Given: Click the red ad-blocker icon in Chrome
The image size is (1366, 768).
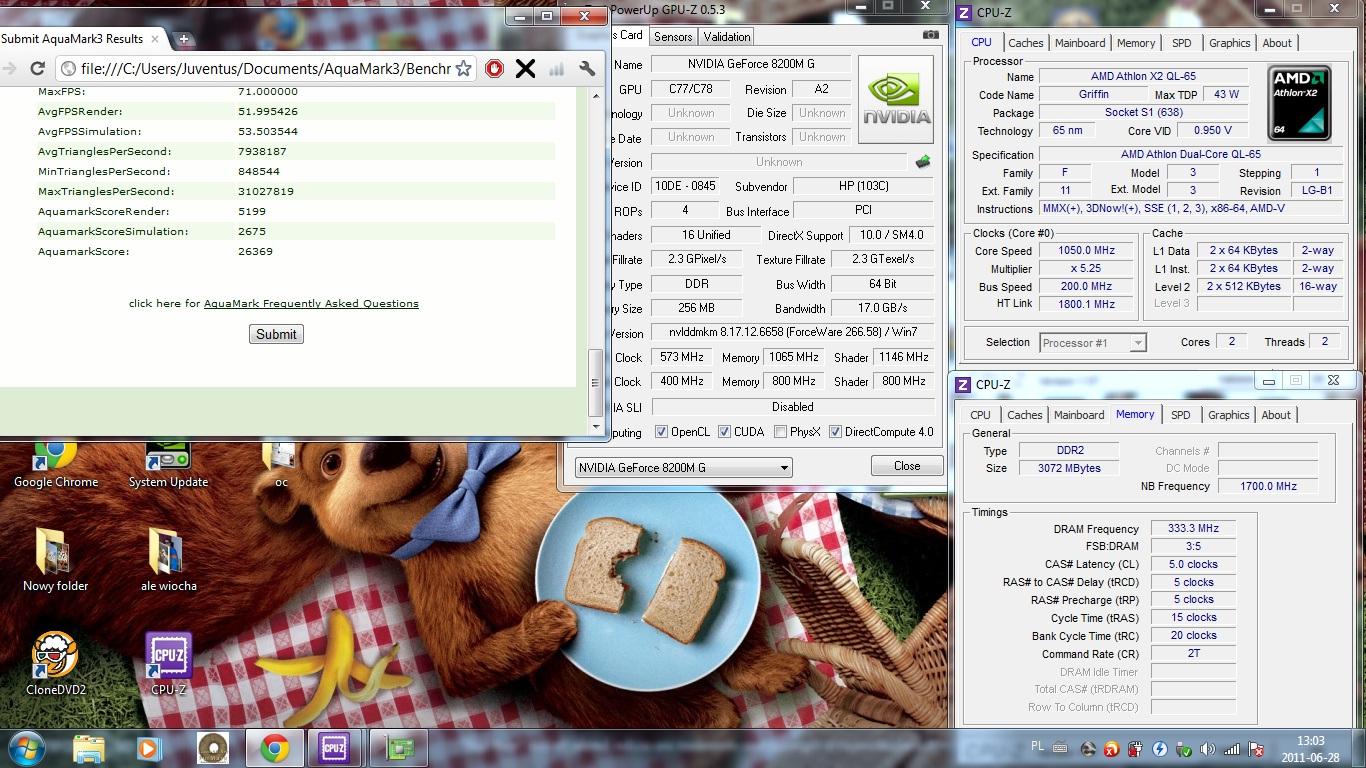Looking at the screenshot, I should 494,68.
